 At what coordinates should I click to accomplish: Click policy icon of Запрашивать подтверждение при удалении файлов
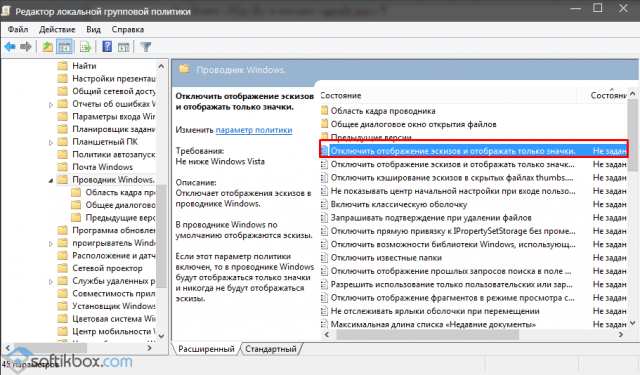(324, 217)
